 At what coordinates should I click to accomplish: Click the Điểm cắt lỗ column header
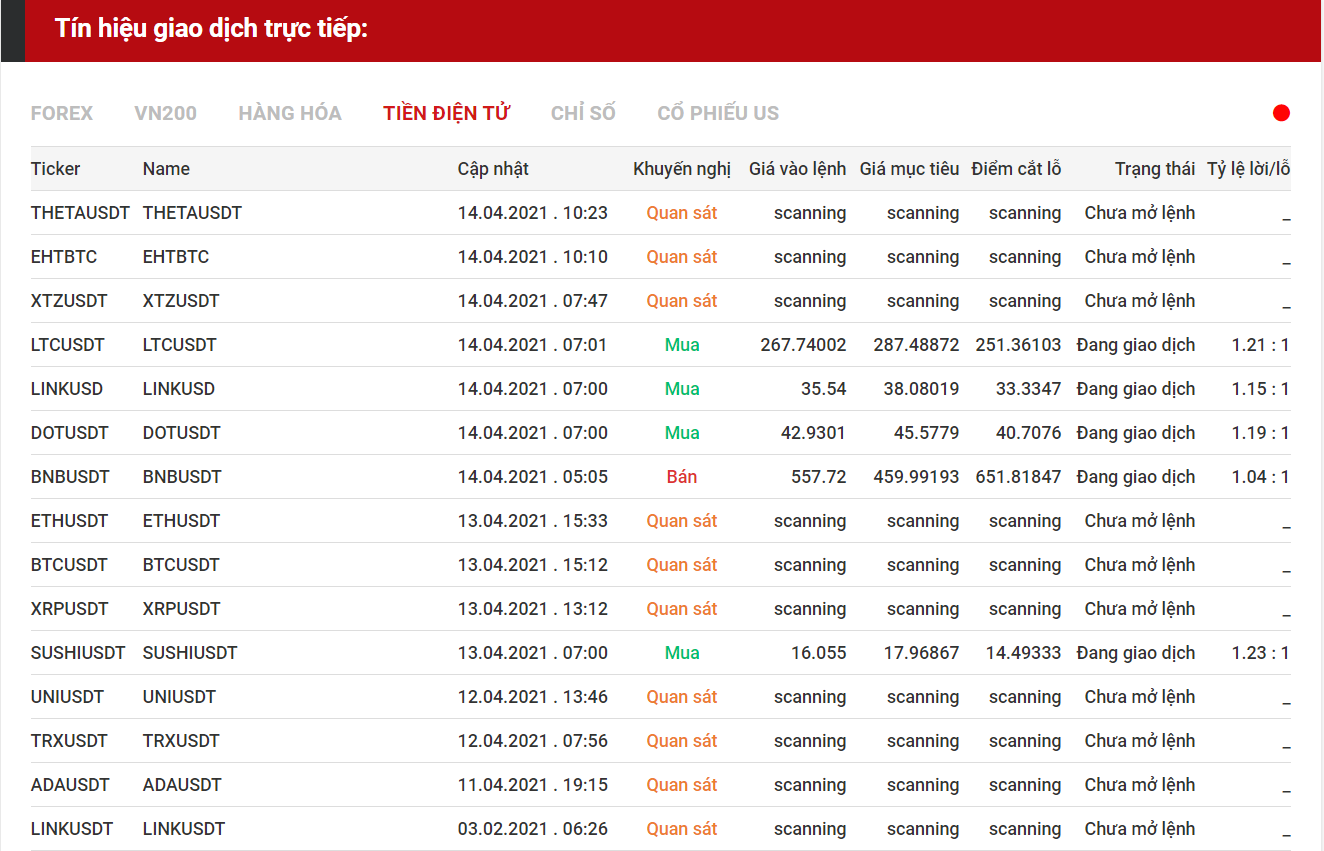pos(1016,169)
